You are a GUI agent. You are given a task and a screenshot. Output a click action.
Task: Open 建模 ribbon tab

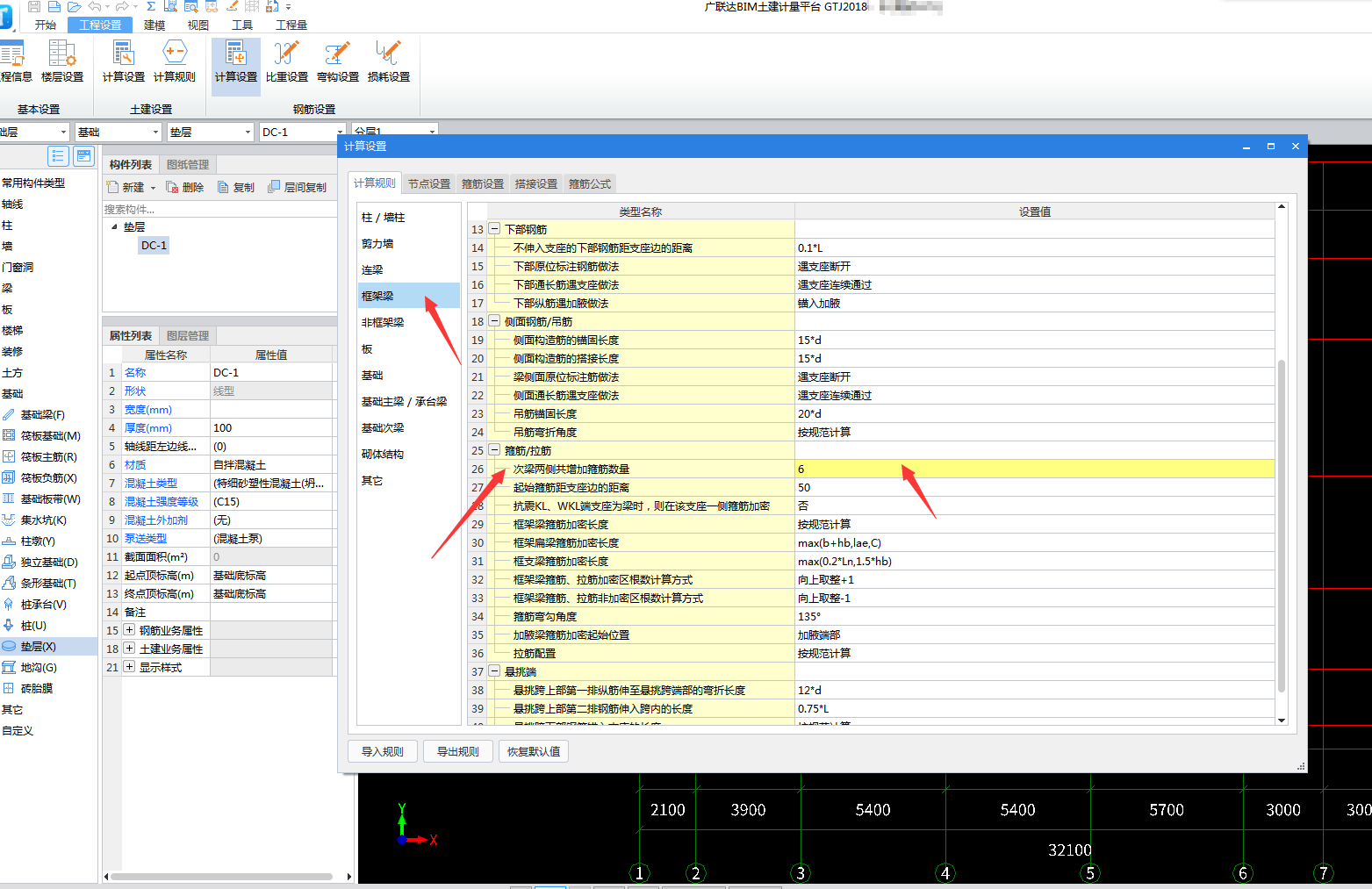tap(154, 25)
